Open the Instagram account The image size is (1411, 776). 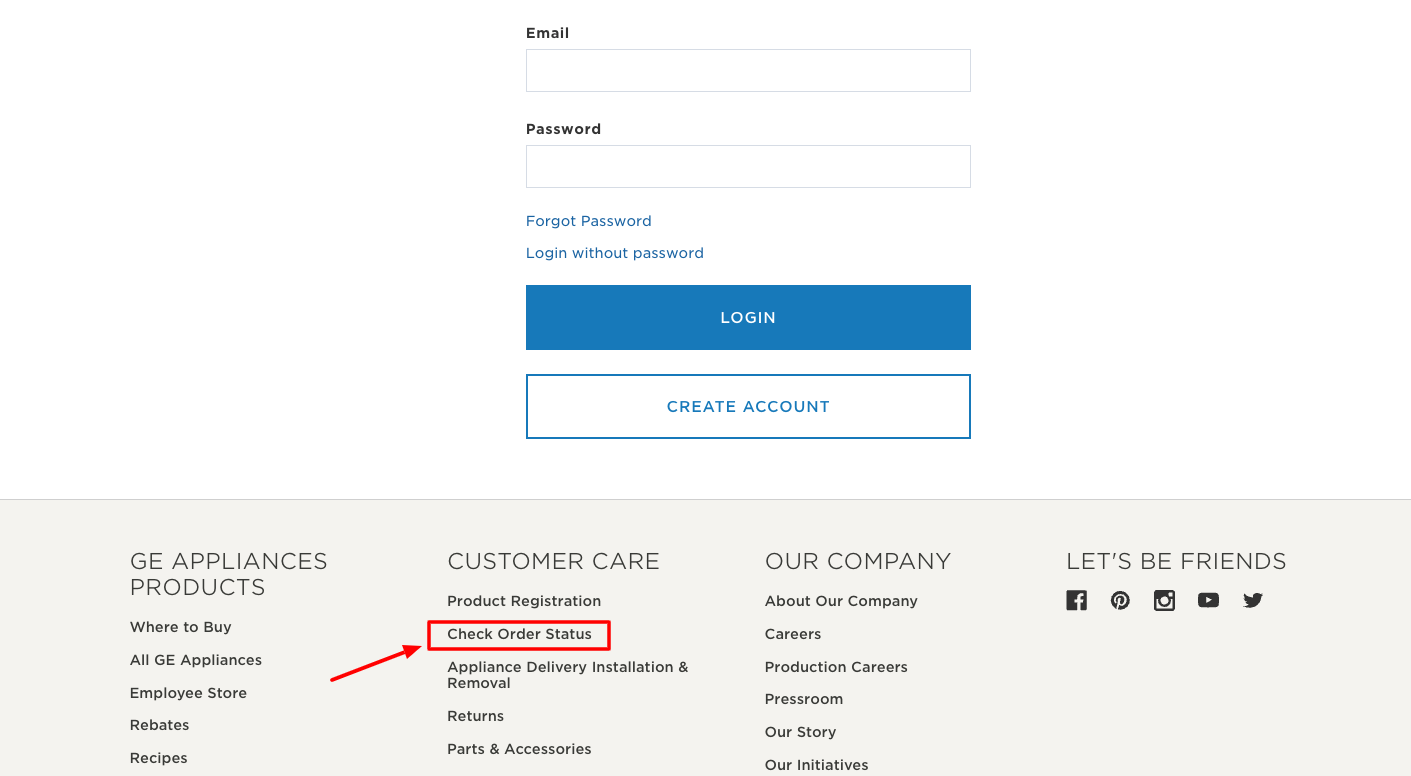(1164, 600)
